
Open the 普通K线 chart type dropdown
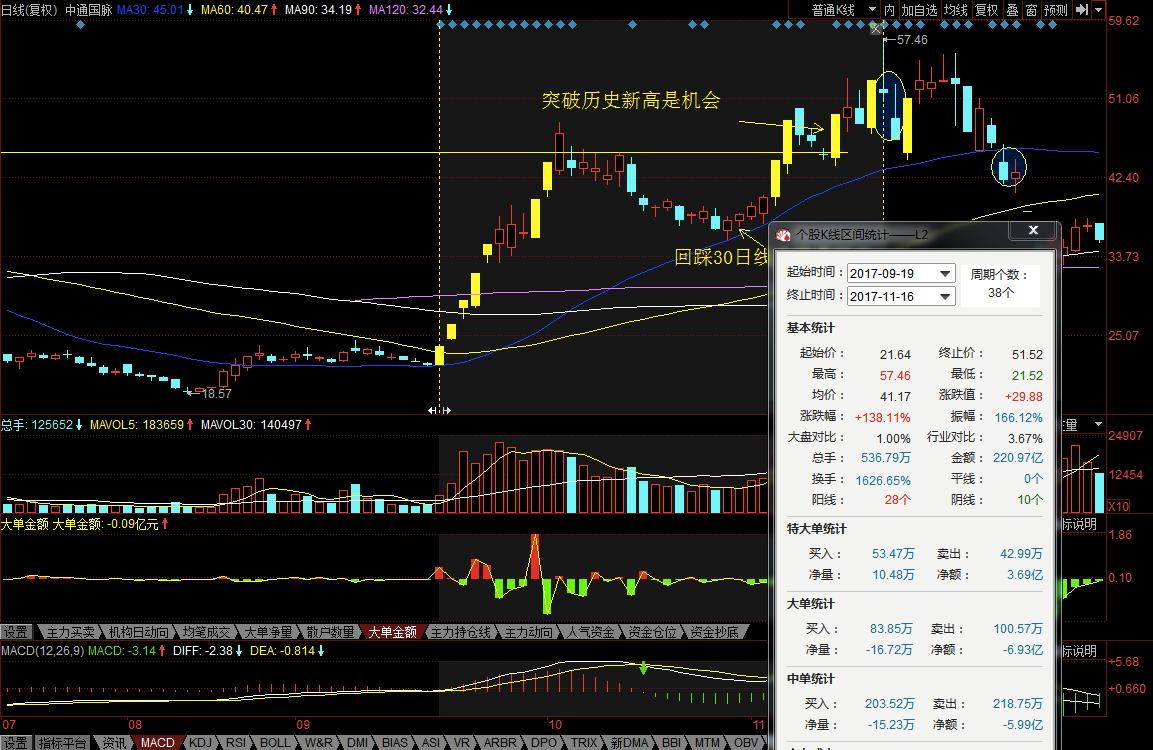pyautogui.click(x=842, y=10)
